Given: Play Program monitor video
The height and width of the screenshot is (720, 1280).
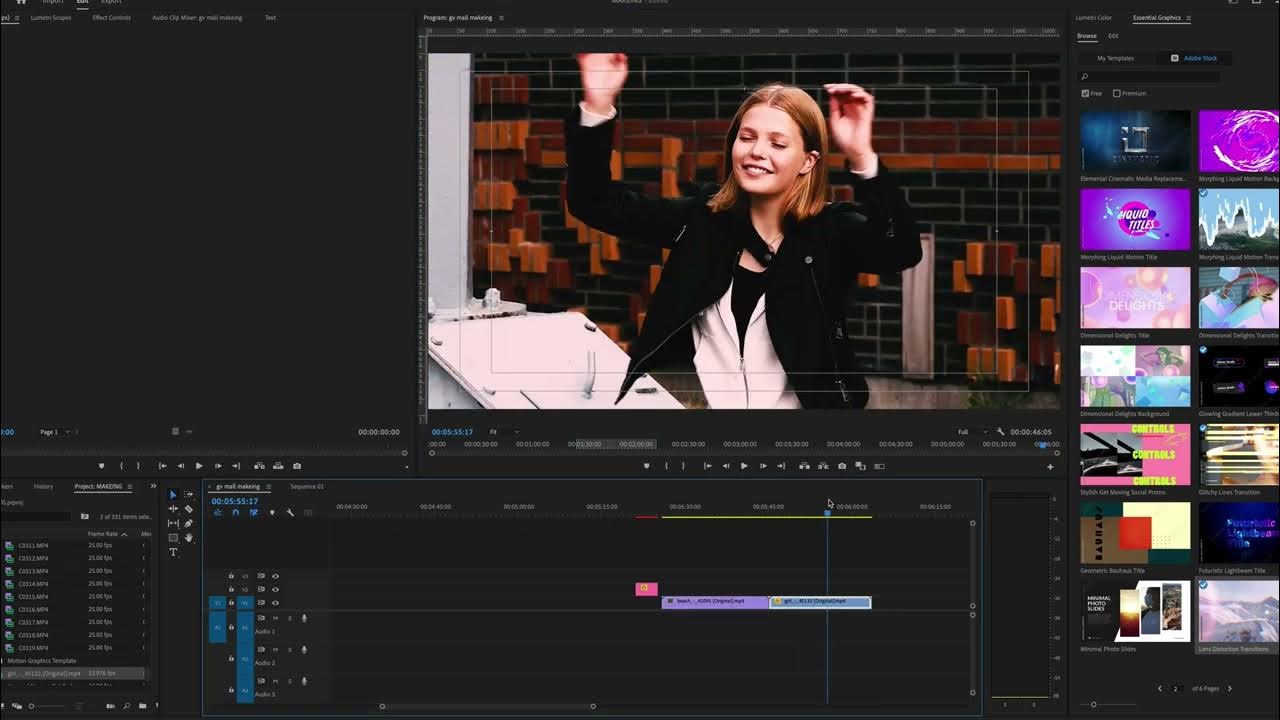Looking at the screenshot, I should pos(744,466).
